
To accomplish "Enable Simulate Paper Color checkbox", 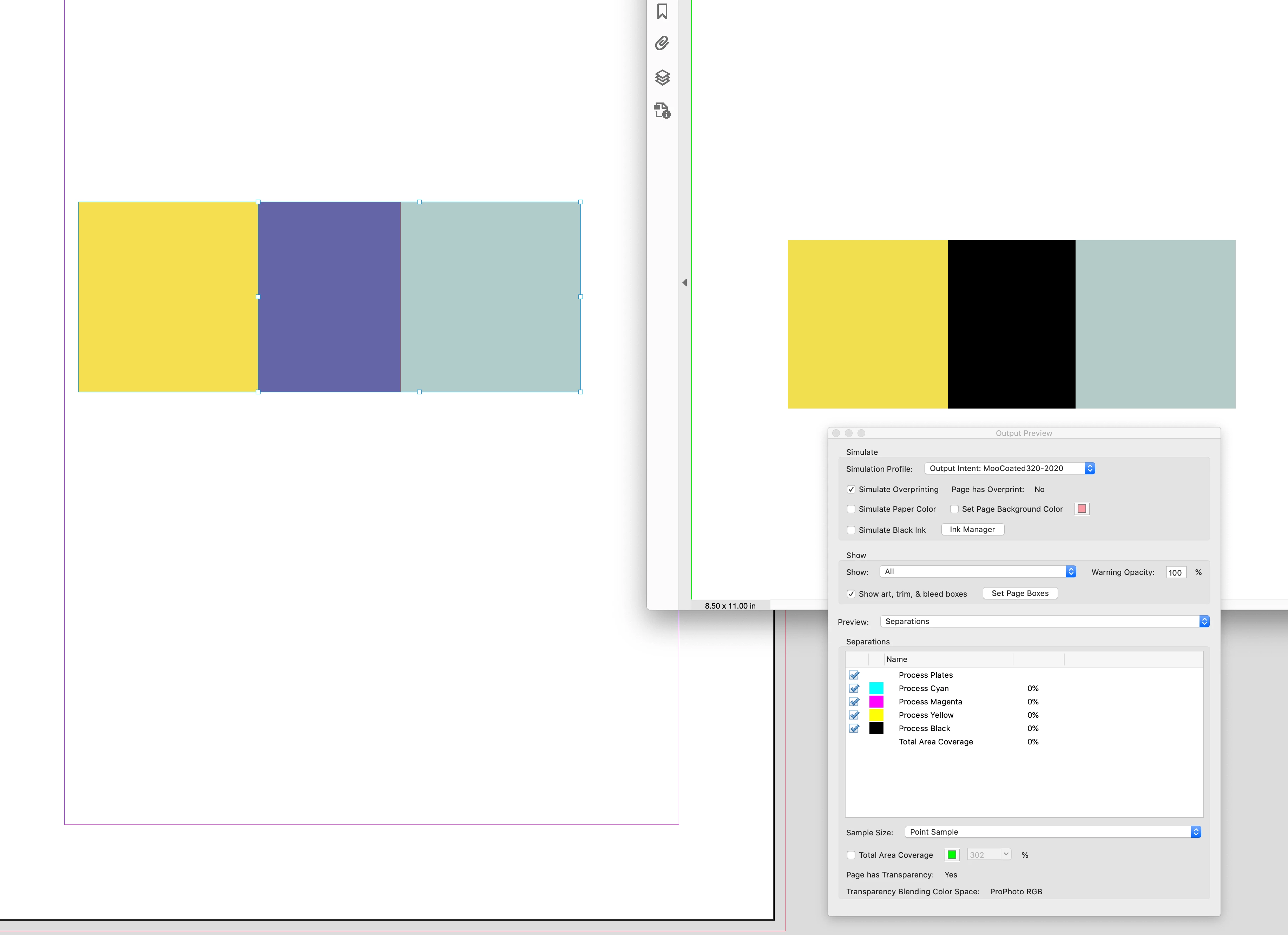I will point(851,509).
